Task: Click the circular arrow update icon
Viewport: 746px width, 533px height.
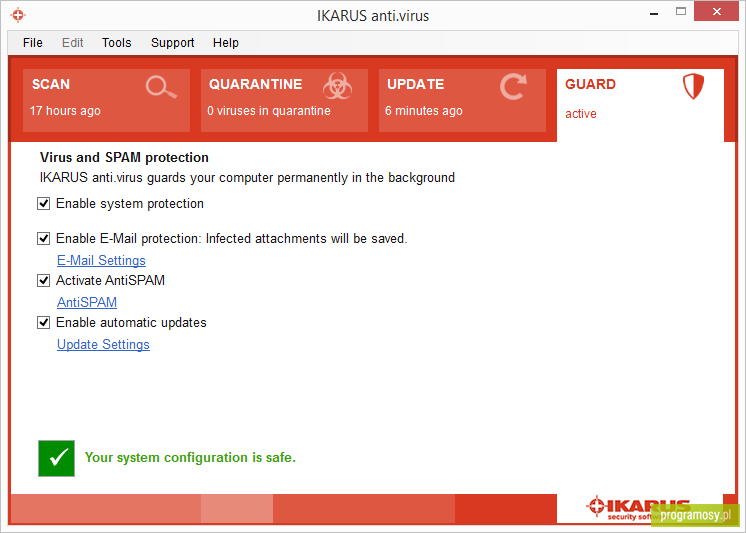Action: [513, 87]
